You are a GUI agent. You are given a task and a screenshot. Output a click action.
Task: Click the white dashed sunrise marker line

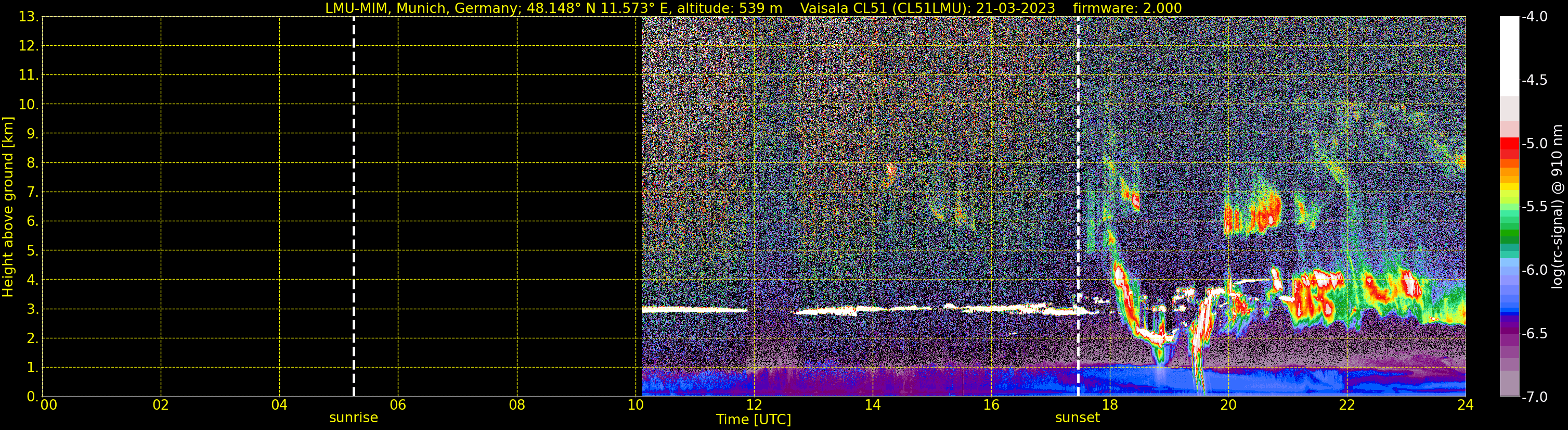click(354, 207)
